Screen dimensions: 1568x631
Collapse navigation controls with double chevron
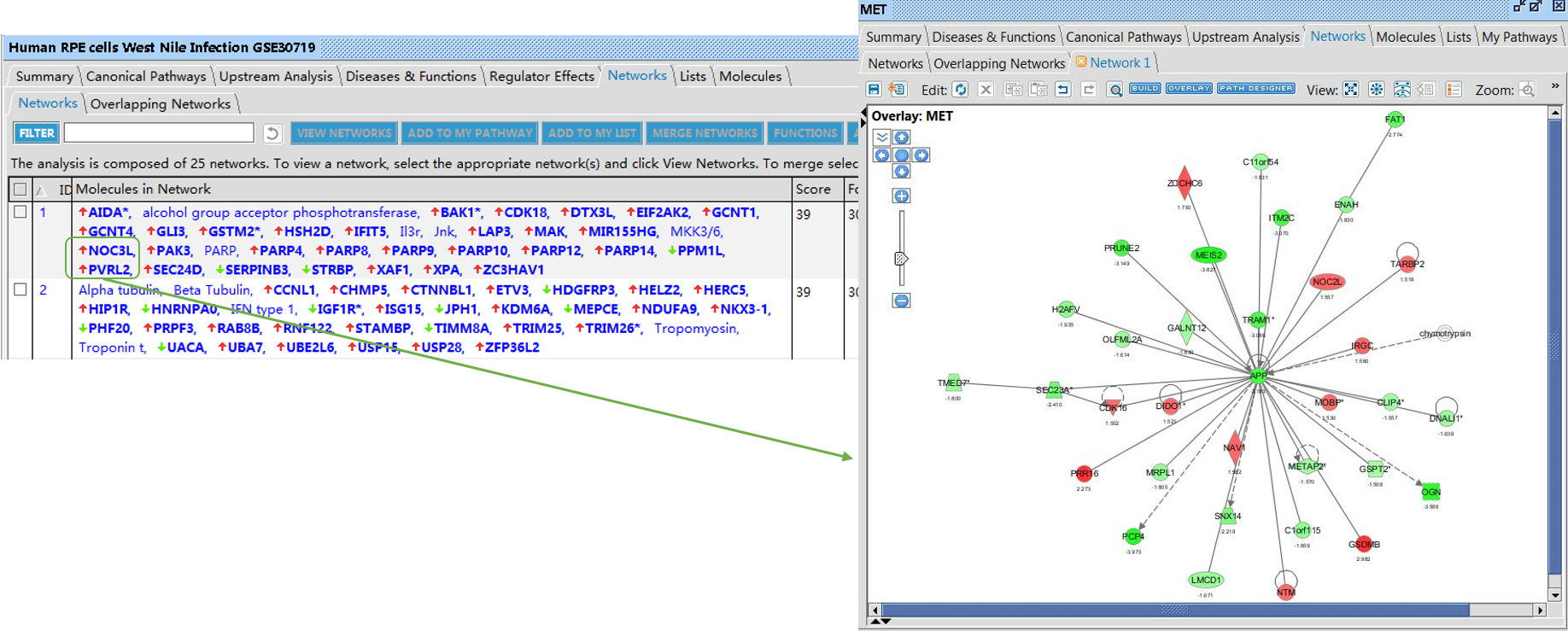(882, 137)
